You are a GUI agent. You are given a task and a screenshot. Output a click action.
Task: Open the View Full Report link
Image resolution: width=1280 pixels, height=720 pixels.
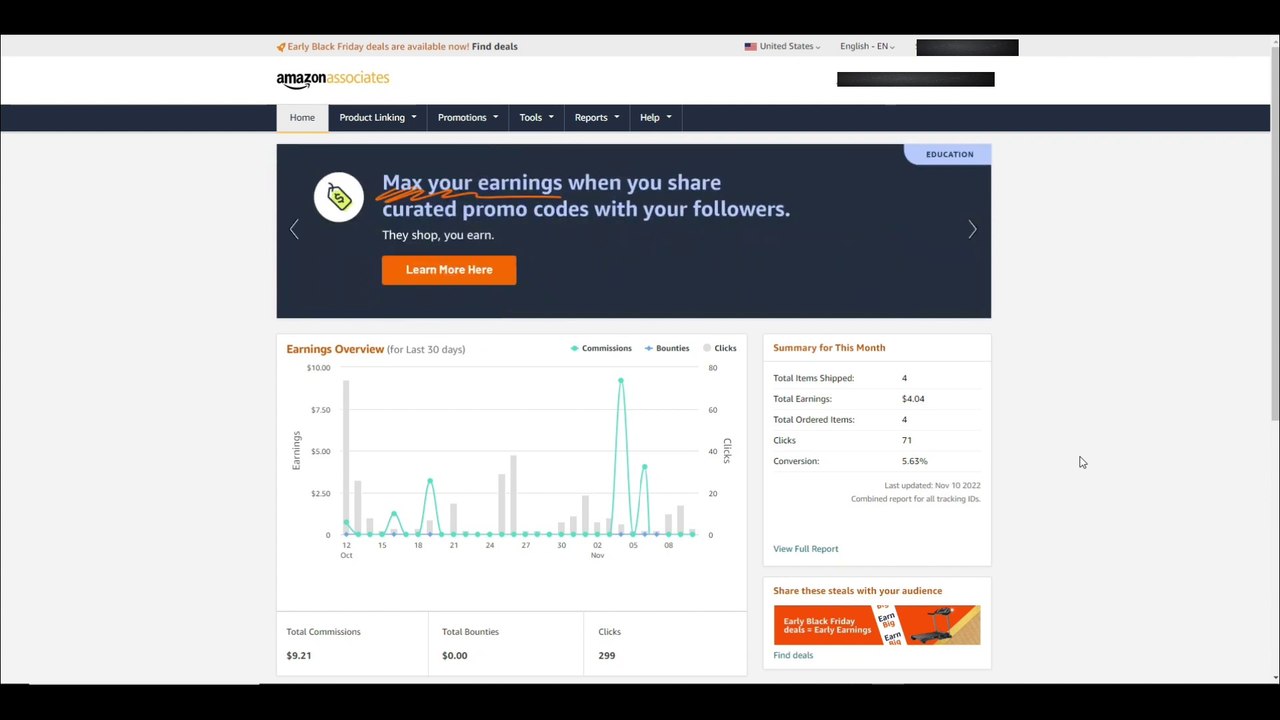pyautogui.click(x=806, y=549)
